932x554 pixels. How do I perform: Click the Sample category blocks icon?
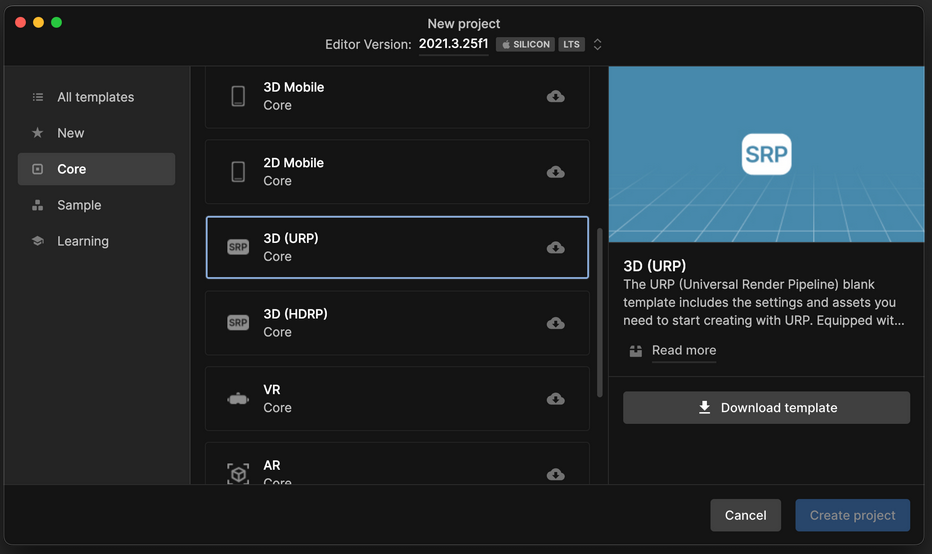37,205
